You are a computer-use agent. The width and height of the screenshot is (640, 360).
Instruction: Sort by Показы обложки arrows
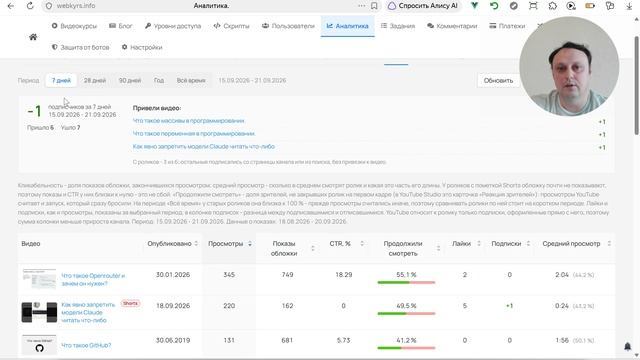313,248
